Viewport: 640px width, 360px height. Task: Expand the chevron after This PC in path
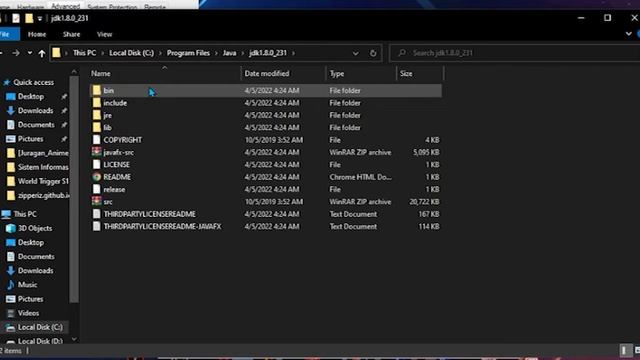(x=103, y=53)
